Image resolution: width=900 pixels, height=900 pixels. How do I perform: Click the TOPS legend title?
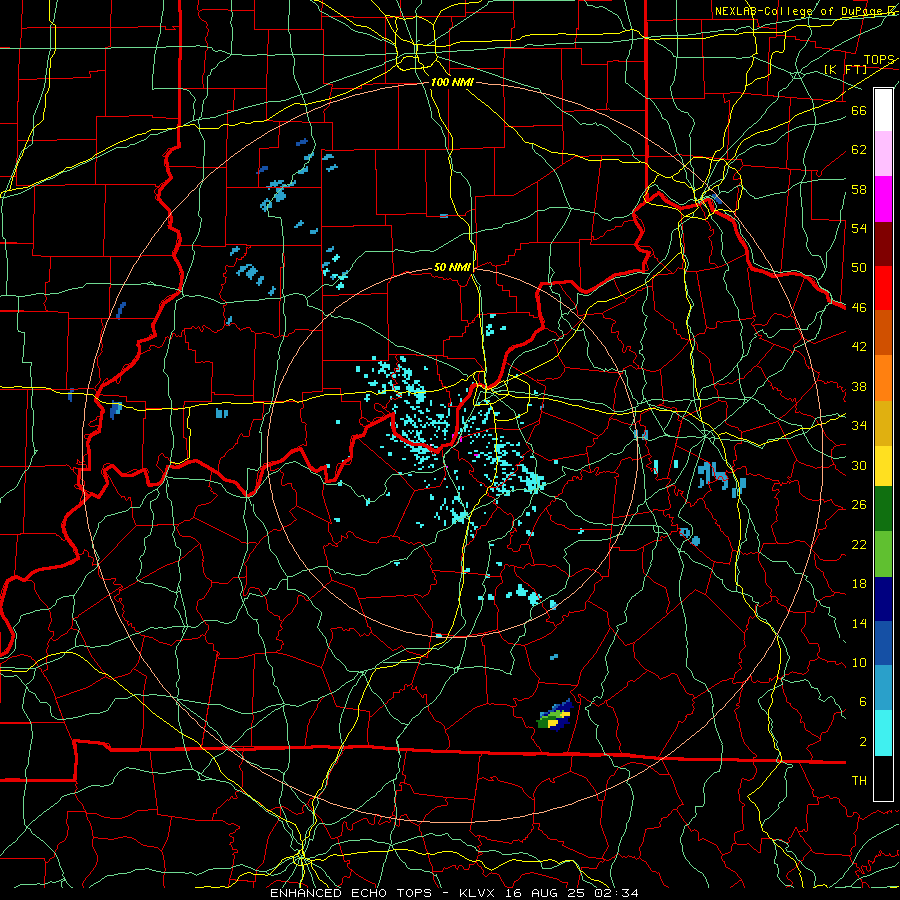(879, 60)
